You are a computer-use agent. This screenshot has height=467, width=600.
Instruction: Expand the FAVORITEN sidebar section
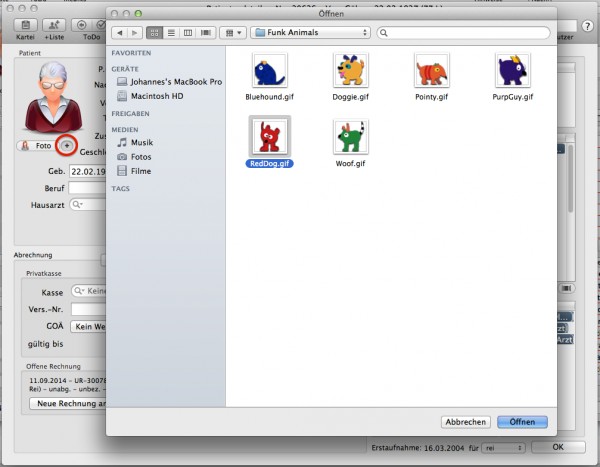(x=131, y=53)
